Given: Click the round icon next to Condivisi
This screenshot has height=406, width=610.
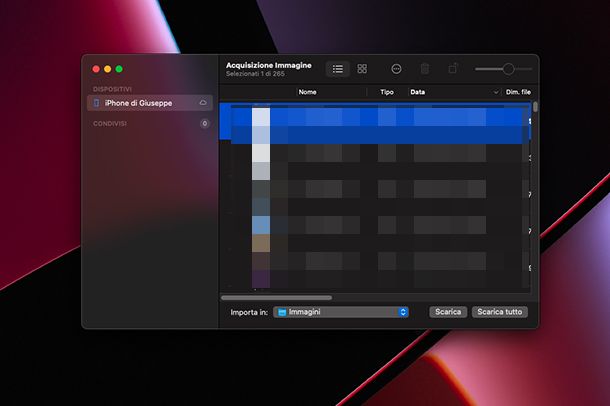Looking at the screenshot, I should 205,124.
